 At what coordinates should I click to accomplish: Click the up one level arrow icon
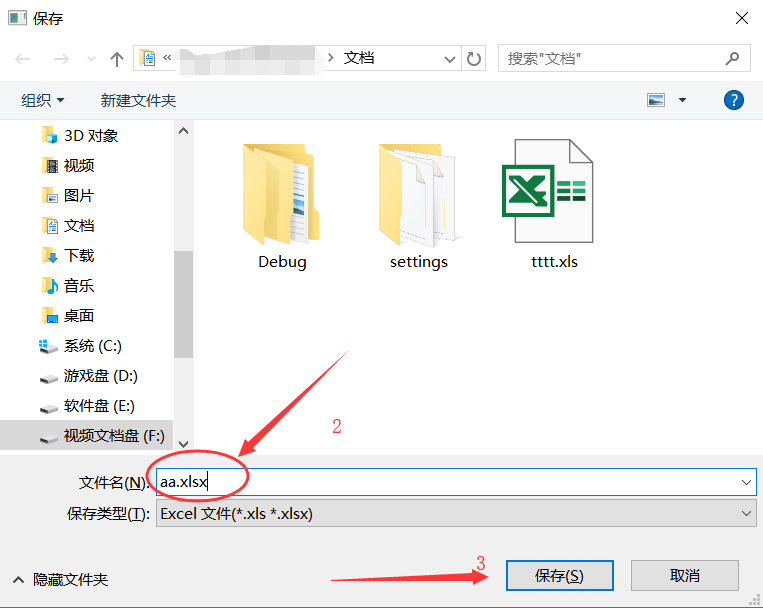pyautogui.click(x=117, y=59)
